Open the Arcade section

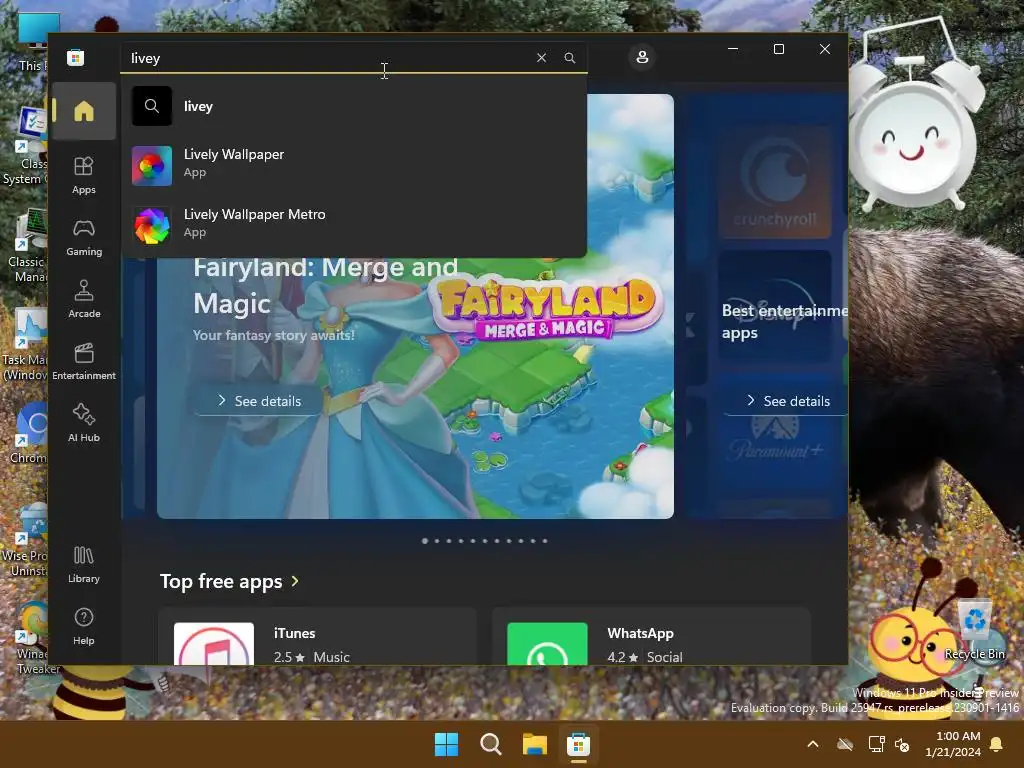pyautogui.click(x=84, y=299)
